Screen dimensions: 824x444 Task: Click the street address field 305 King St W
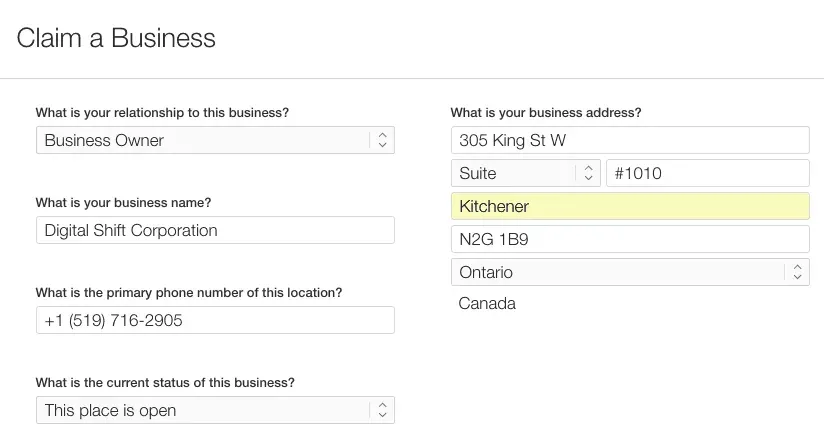(x=630, y=140)
